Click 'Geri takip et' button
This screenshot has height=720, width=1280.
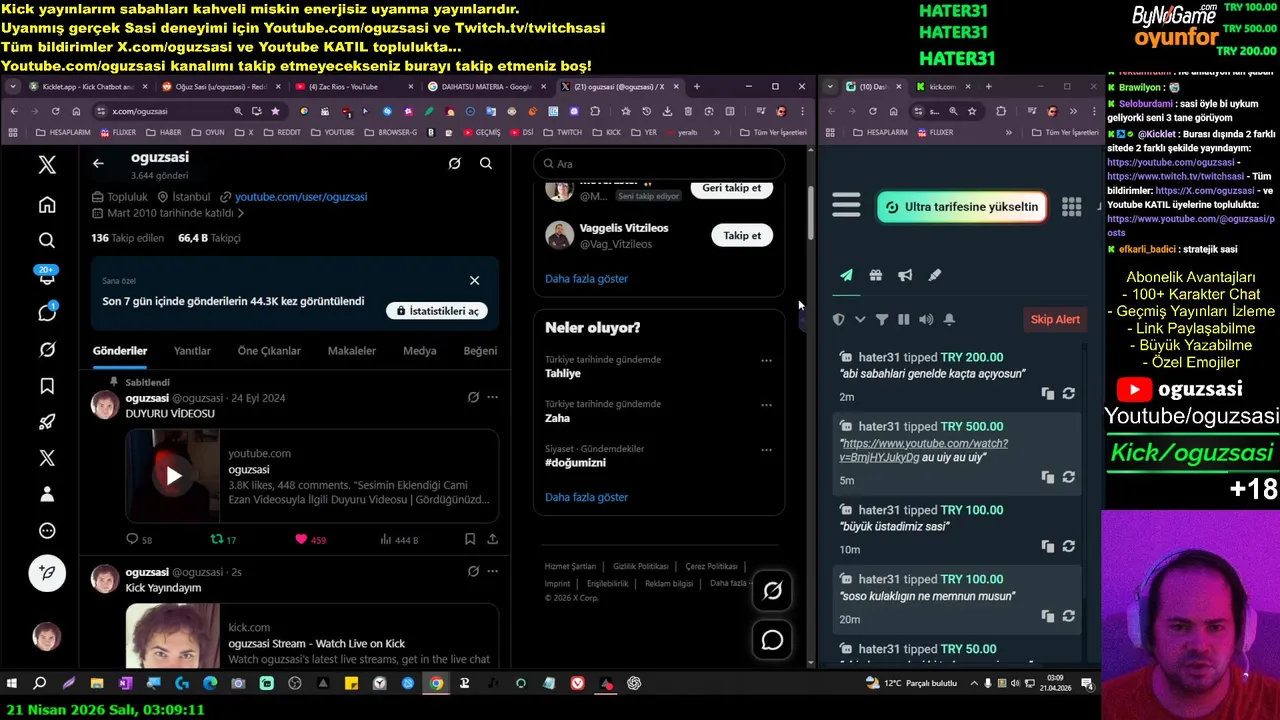click(732, 188)
